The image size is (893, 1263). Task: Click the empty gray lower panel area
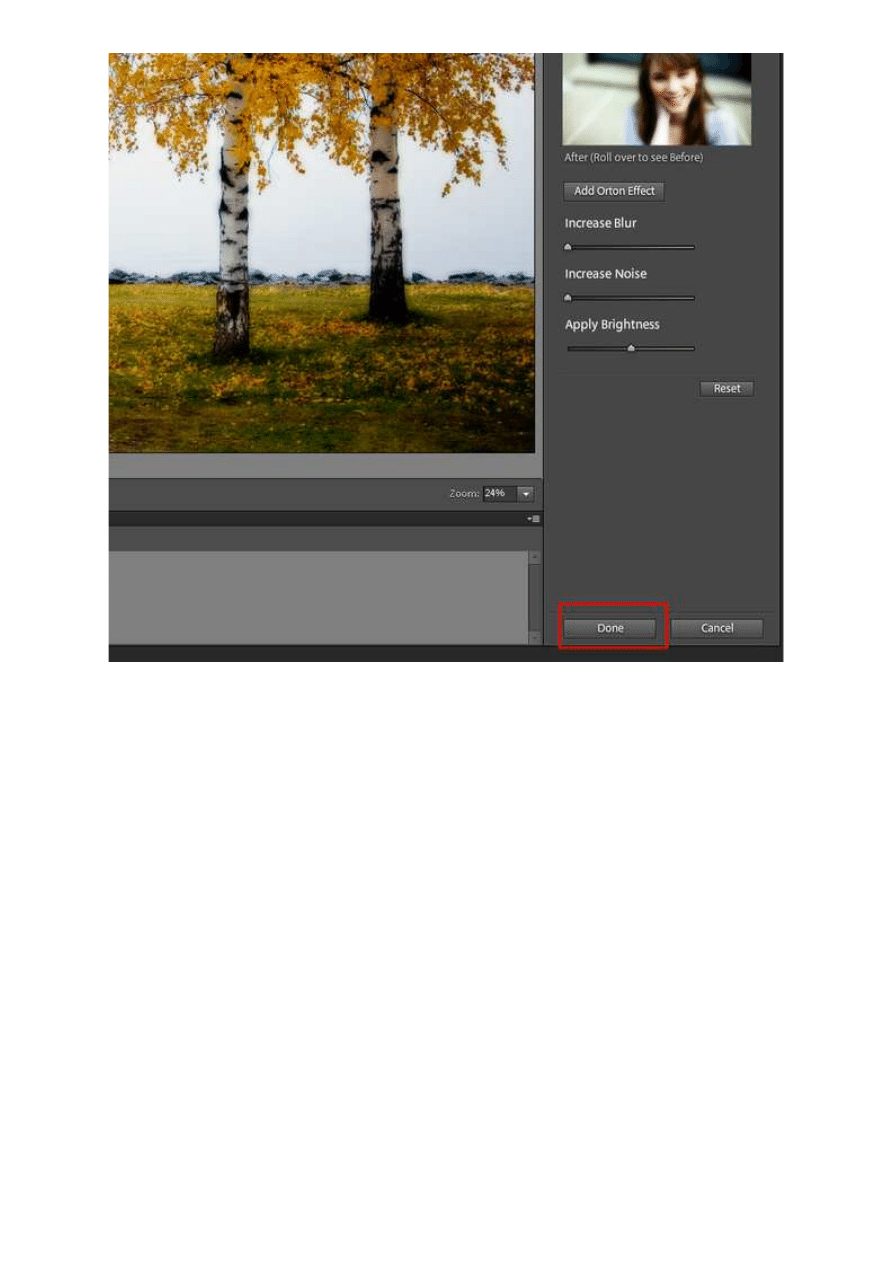(320, 597)
